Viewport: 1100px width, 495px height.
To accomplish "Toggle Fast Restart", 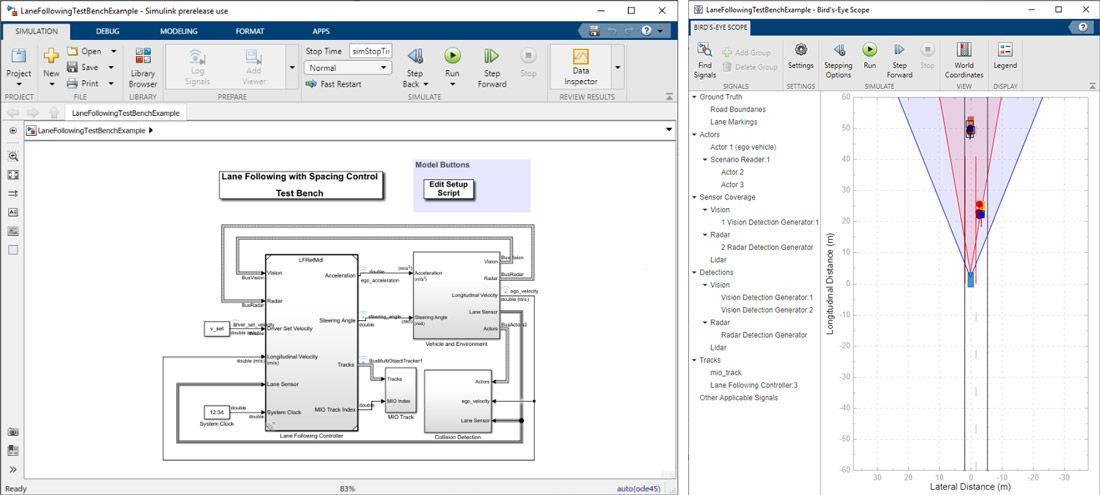I will coord(334,84).
